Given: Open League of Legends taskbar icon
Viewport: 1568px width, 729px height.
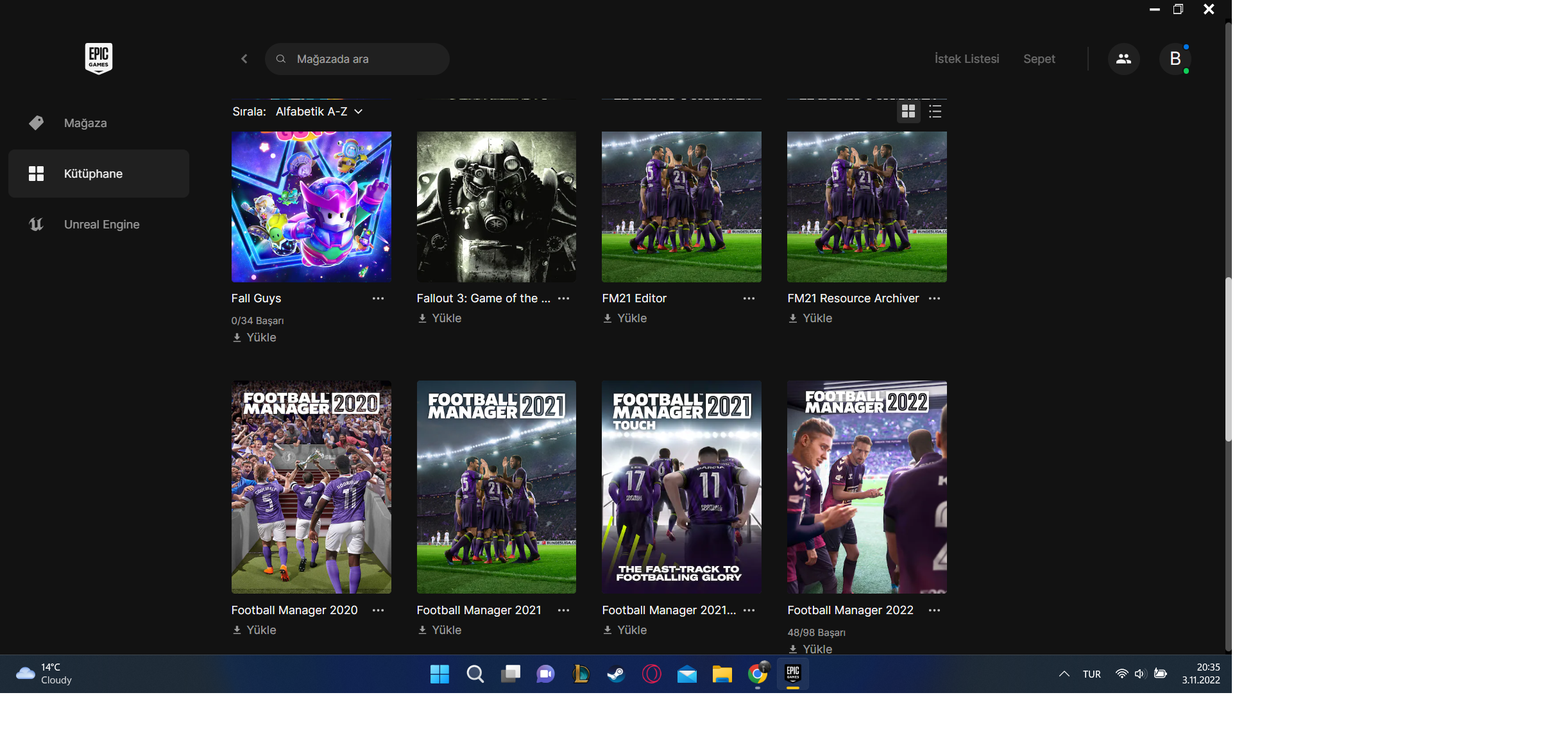Looking at the screenshot, I should point(581,674).
